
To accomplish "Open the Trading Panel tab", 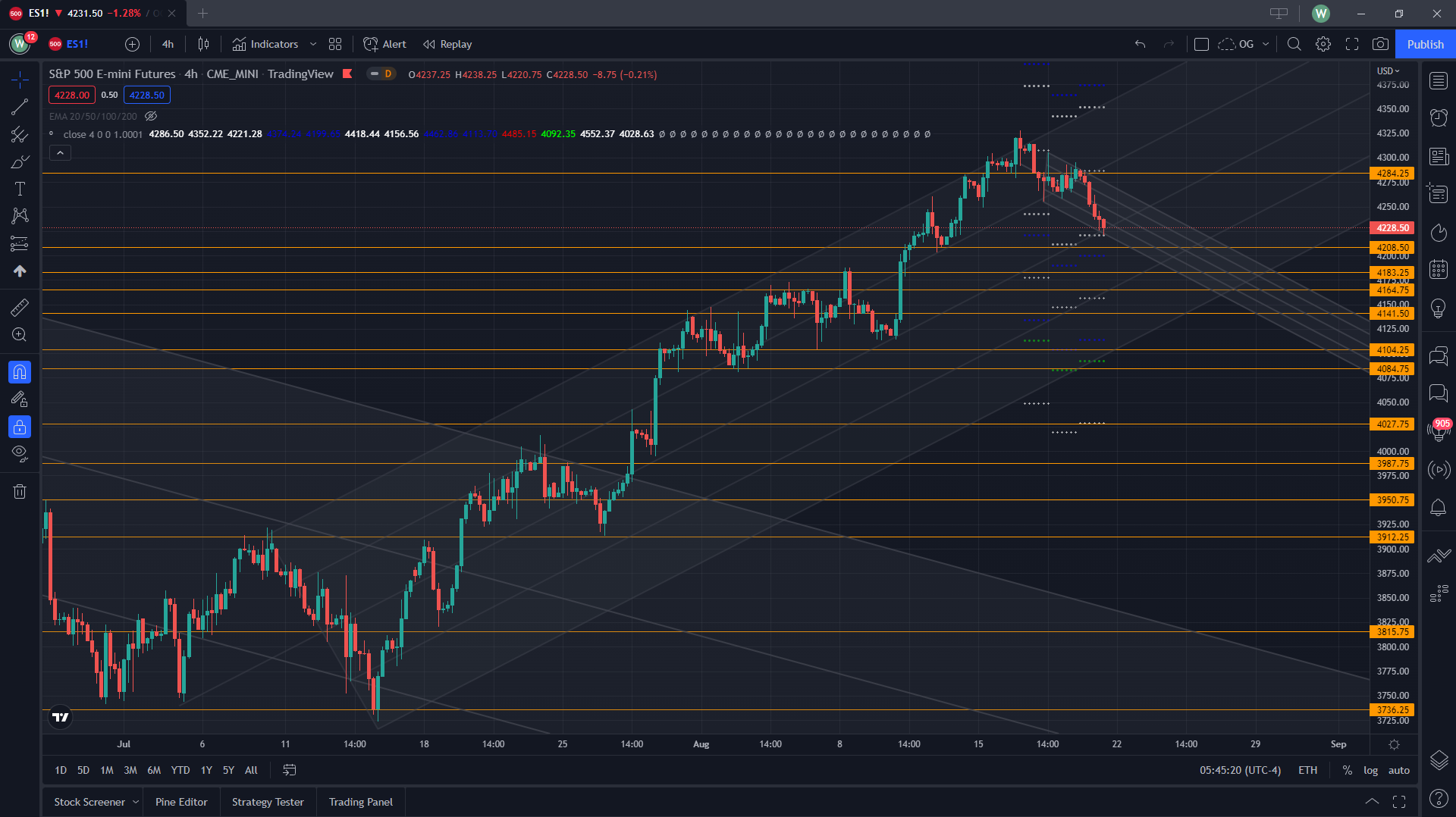I will click(x=361, y=802).
